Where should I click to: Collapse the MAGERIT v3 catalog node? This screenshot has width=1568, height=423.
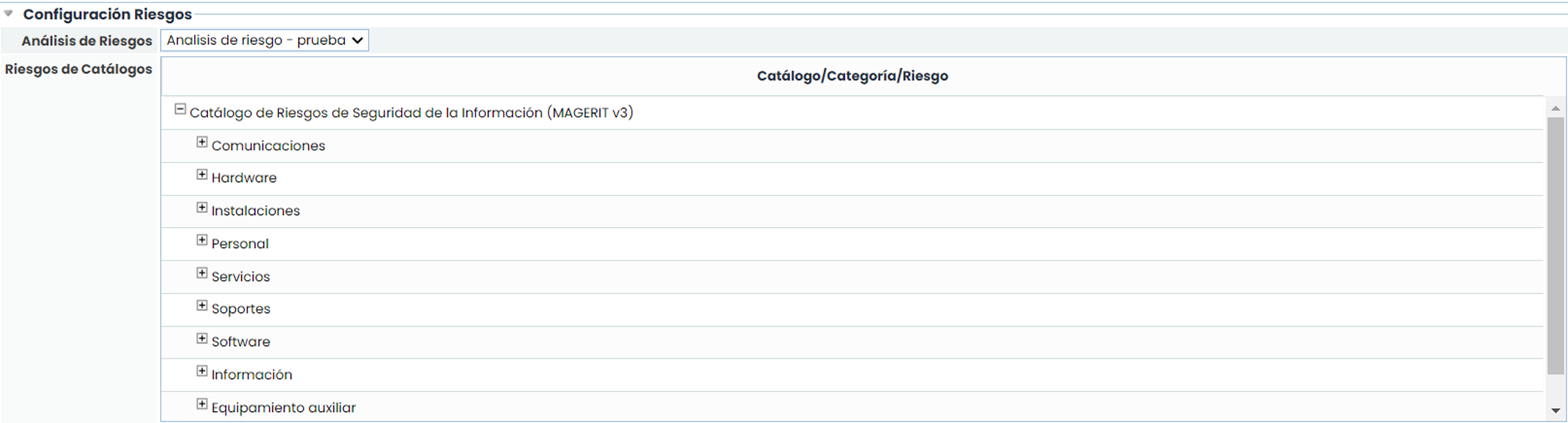click(x=180, y=109)
